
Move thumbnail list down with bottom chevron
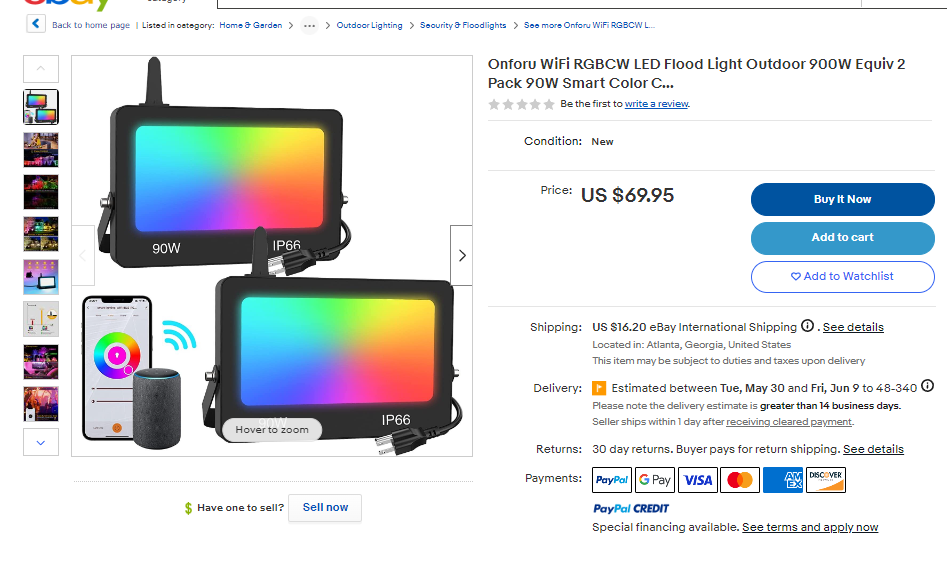(41, 442)
